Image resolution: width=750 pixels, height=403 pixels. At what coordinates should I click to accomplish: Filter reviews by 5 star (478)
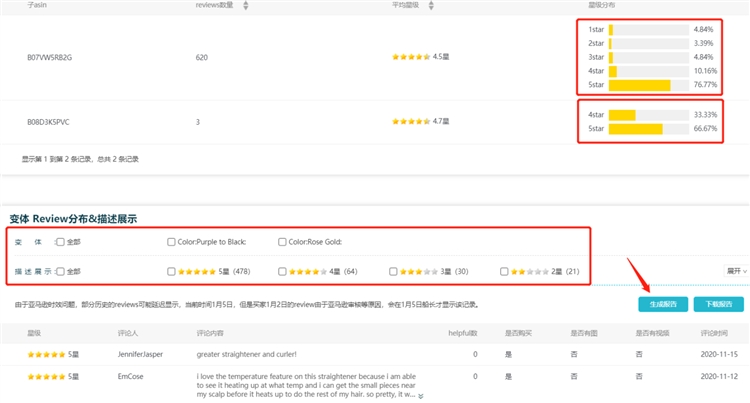pyautogui.click(x=171, y=272)
